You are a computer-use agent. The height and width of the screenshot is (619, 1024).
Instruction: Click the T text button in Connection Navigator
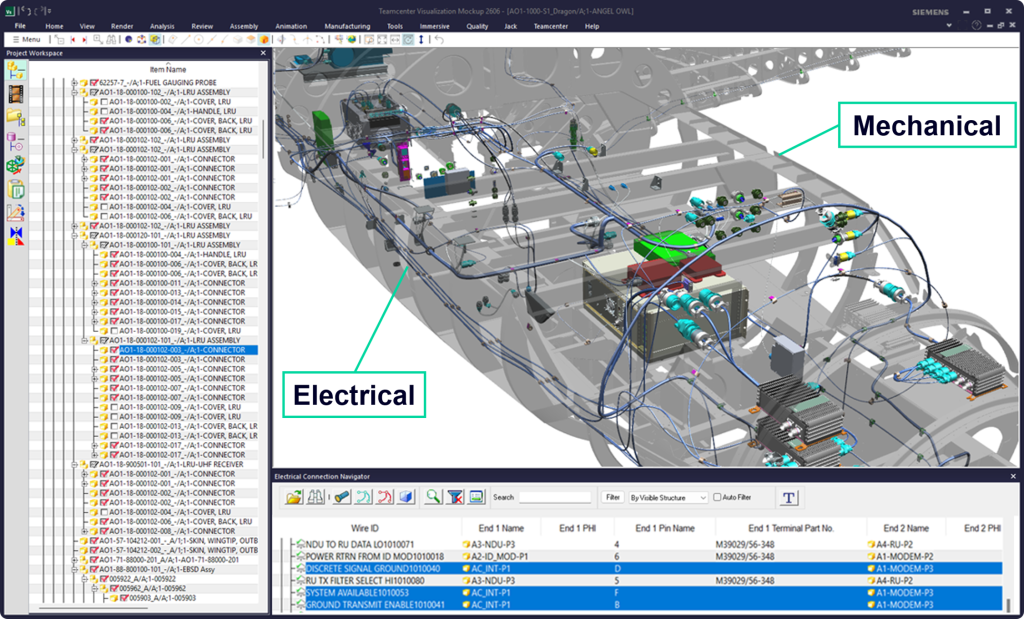(x=789, y=498)
